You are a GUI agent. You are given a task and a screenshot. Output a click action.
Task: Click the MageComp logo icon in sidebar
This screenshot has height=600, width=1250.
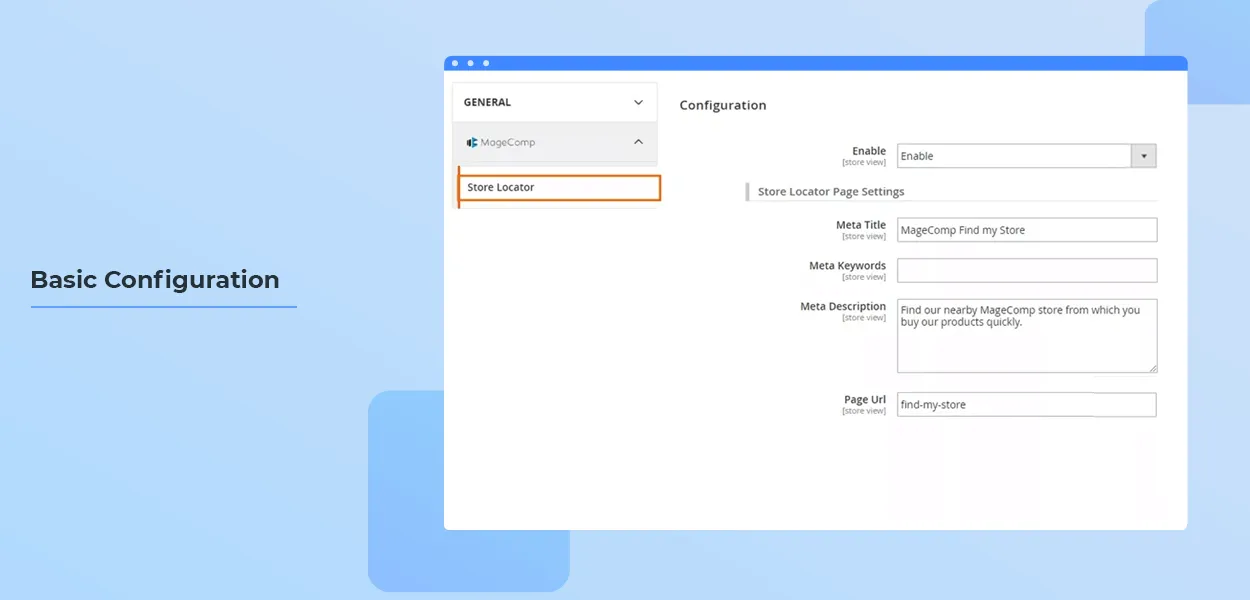pos(472,143)
